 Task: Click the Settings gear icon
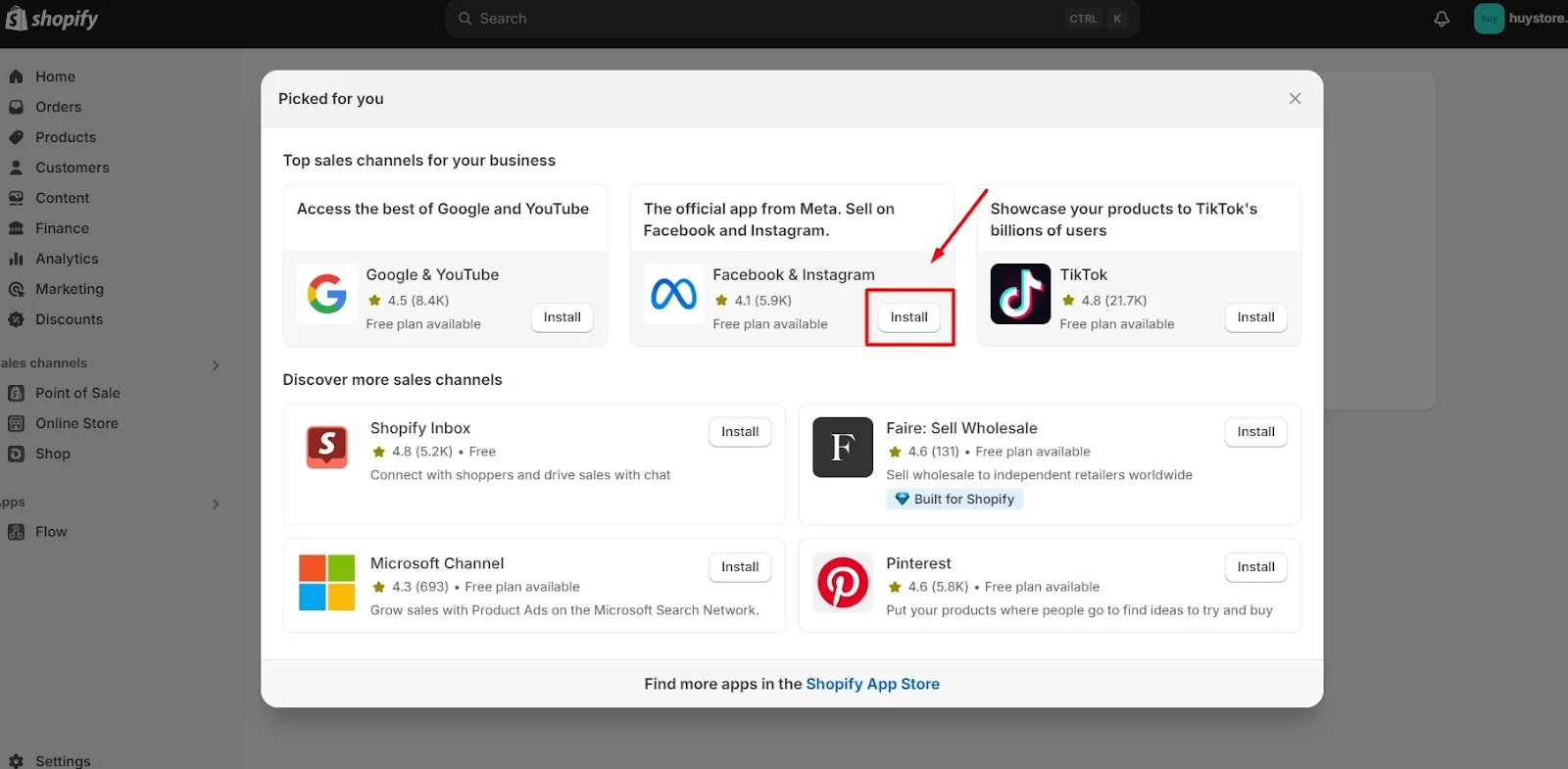16,761
